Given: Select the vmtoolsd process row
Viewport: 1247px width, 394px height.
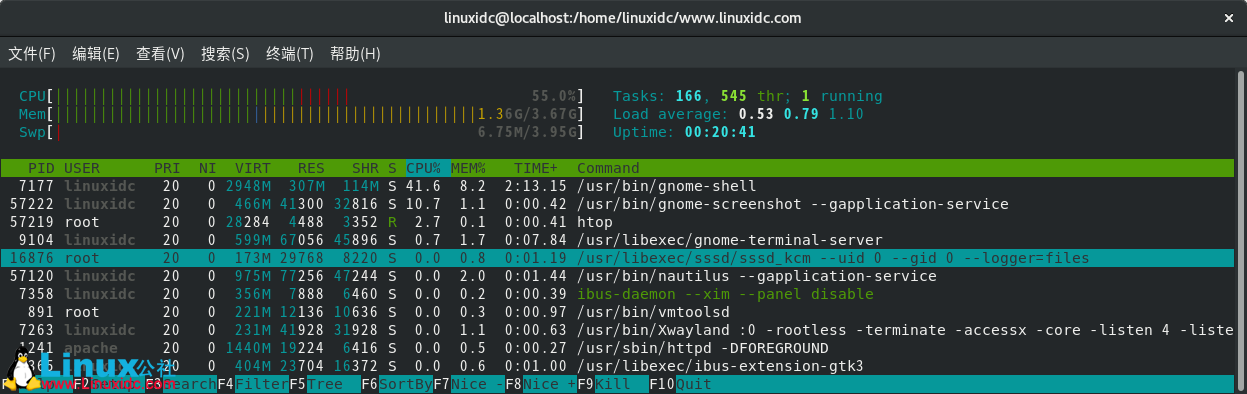Looking at the screenshot, I should [618, 312].
